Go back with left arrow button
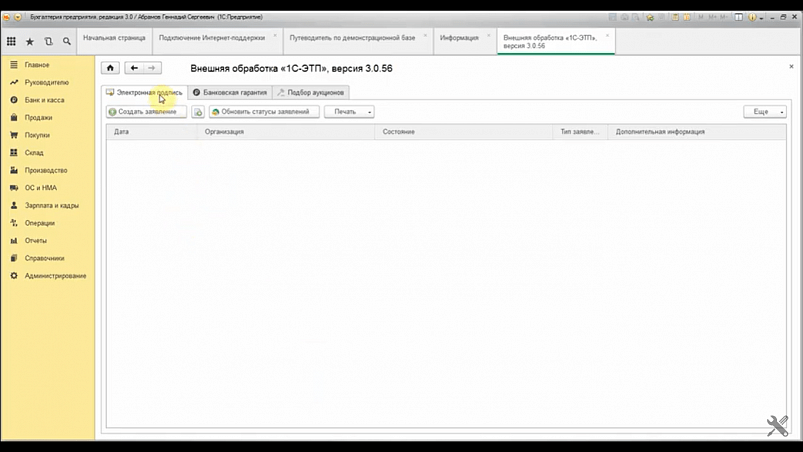Screen dimensions: 803x452 pos(134,68)
